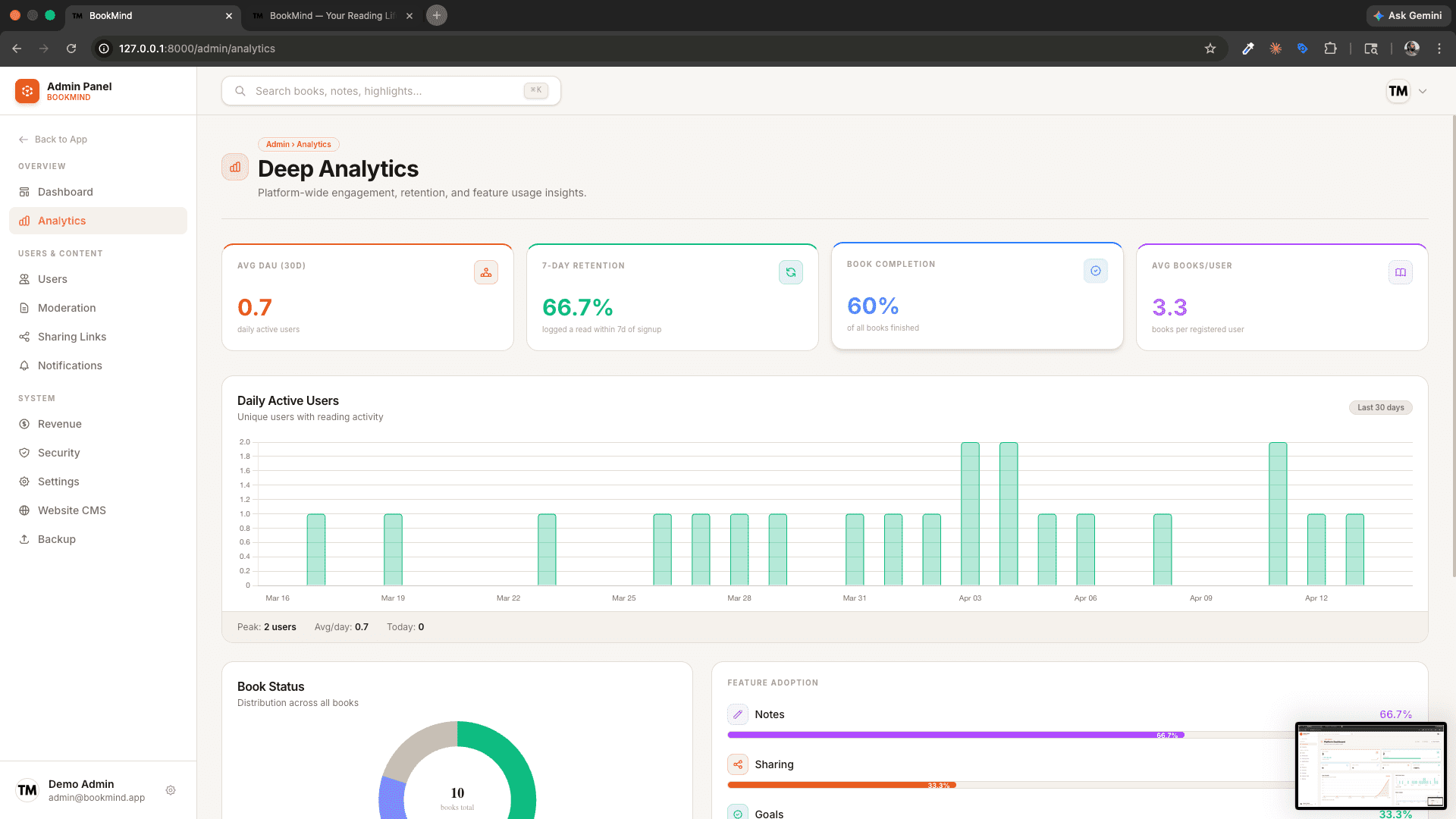Click the browser address bar URL
Viewport: 1456px width, 819px height.
click(197, 49)
